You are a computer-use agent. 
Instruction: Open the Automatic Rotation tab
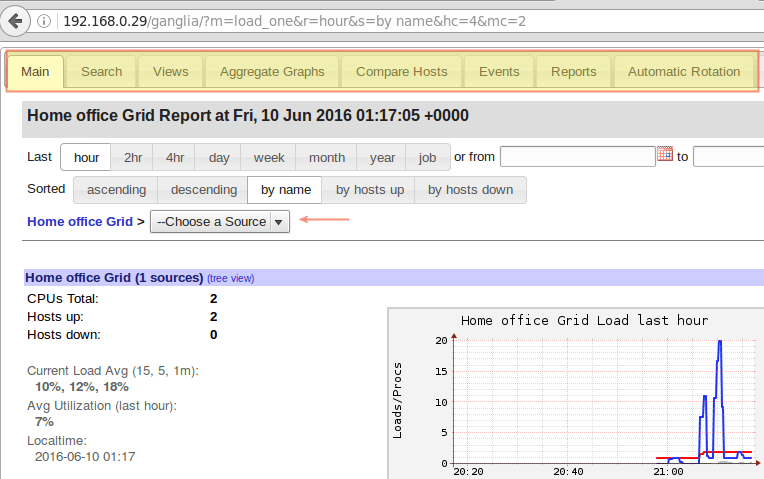(x=684, y=72)
